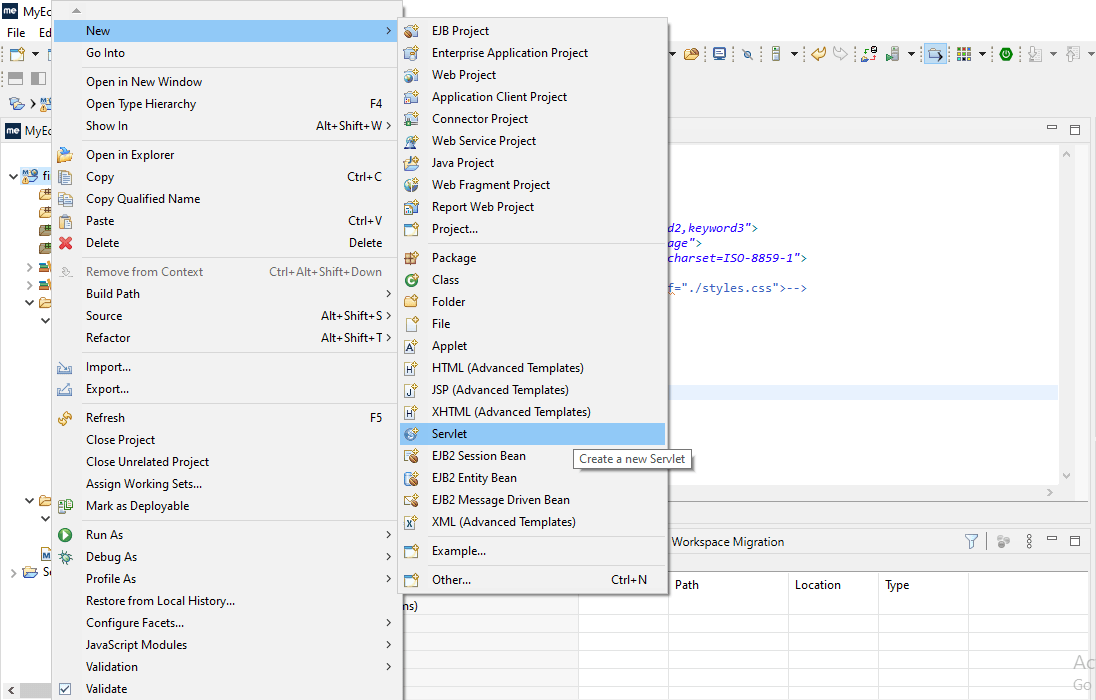Image resolution: width=1096 pixels, height=700 pixels.
Task: Click the Type column header
Action: click(923, 585)
